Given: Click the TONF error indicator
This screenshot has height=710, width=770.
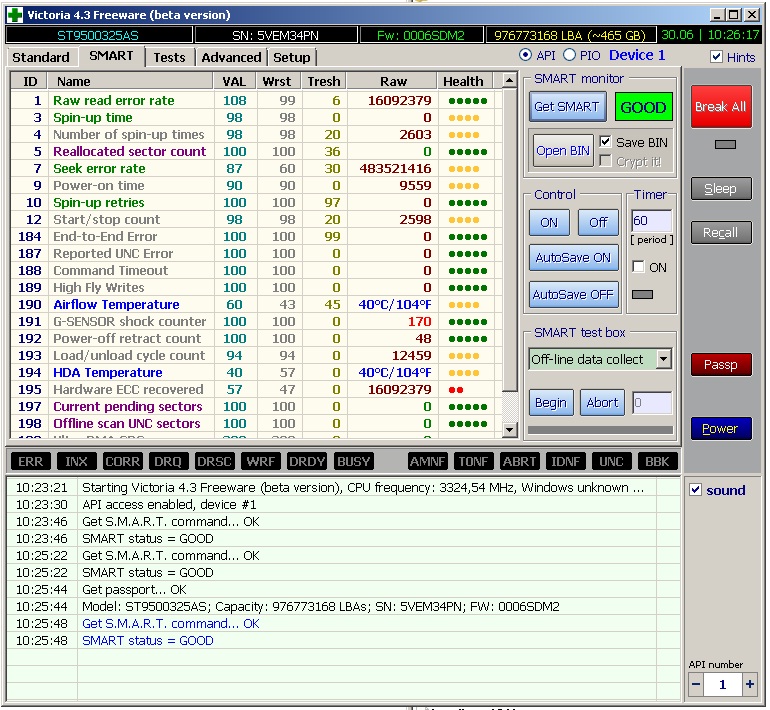Looking at the screenshot, I should coord(473,462).
